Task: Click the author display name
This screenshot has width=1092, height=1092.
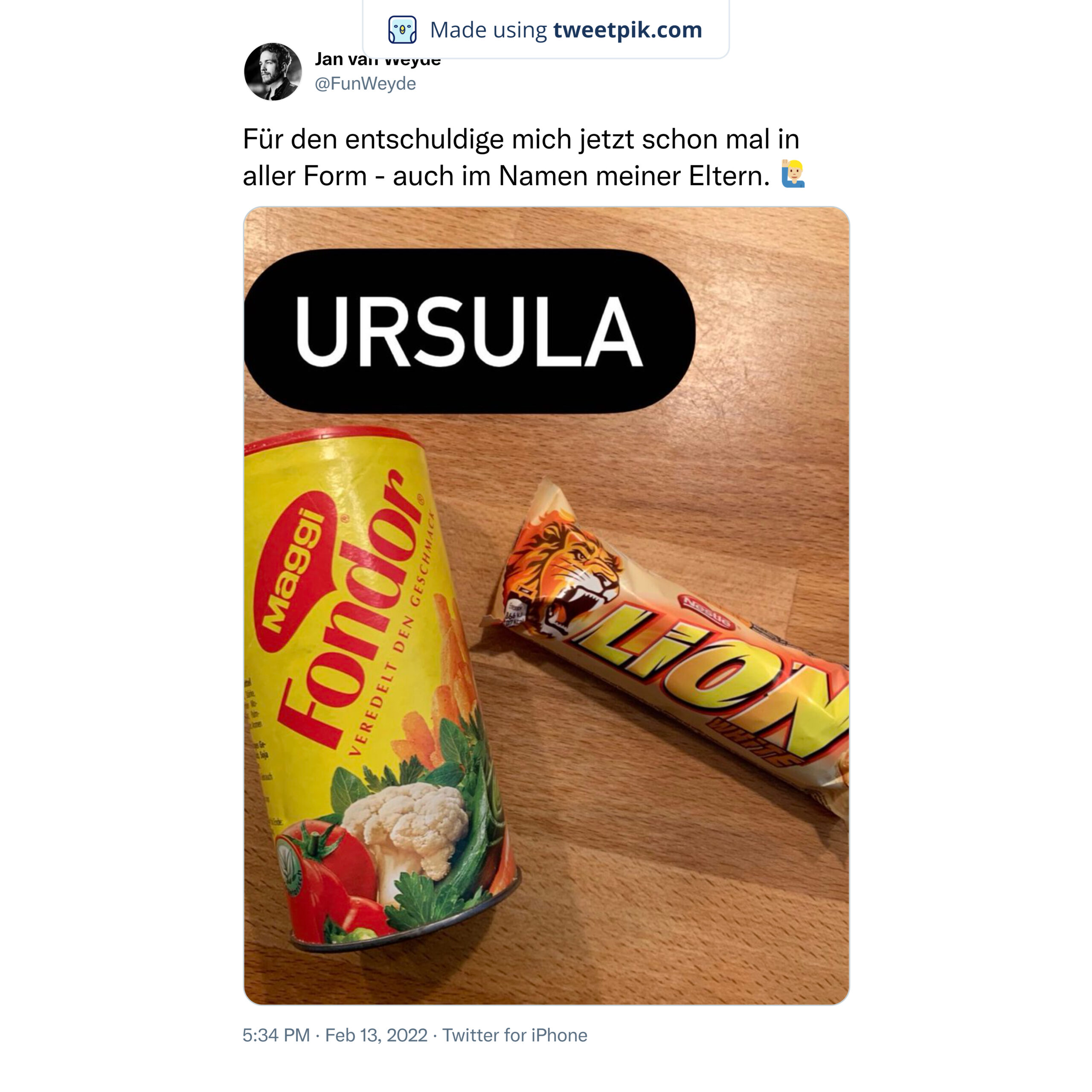Action: point(378,59)
